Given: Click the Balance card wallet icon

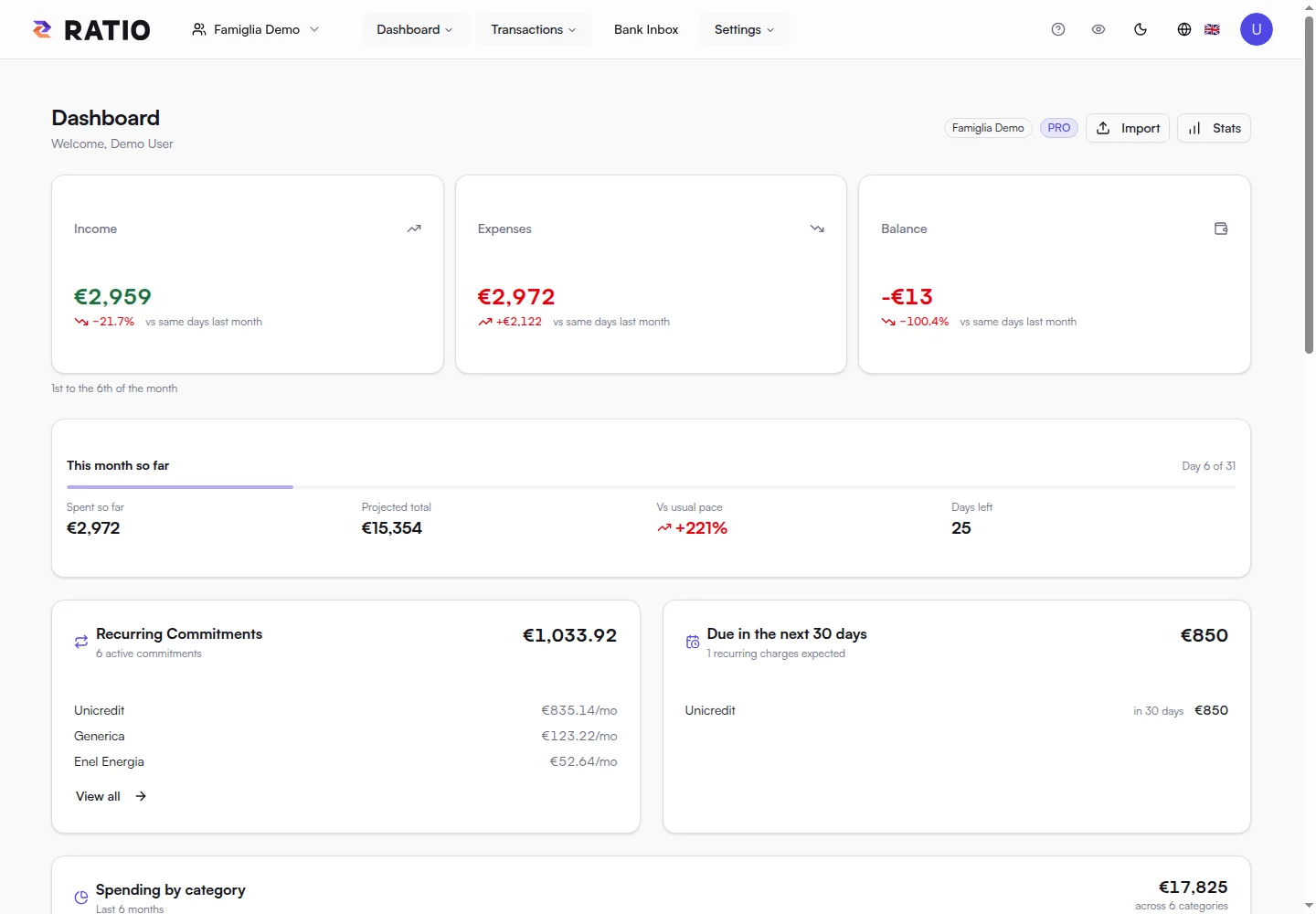Looking at the screenshot, I should (1221, 228).
